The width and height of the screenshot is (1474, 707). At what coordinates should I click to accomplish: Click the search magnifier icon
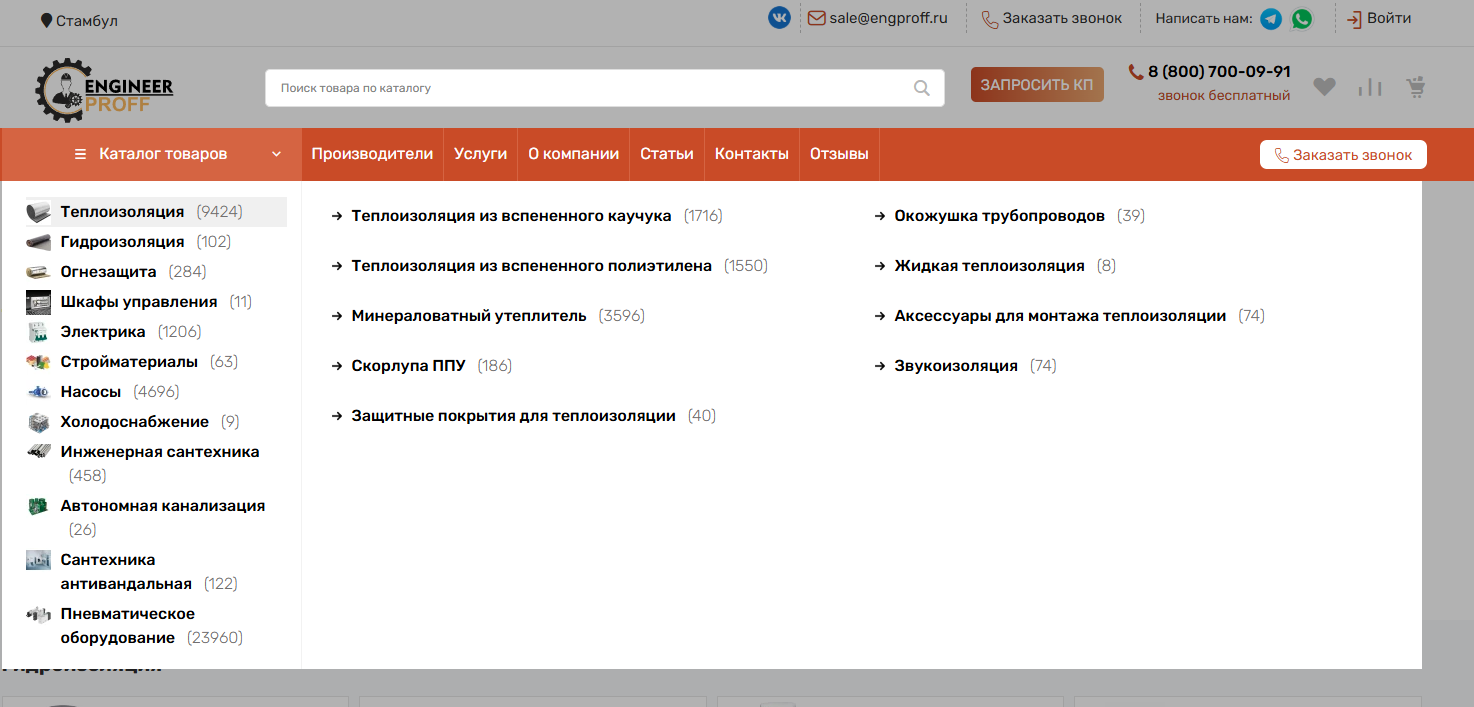pyautogui.click(x=922, y=88)
